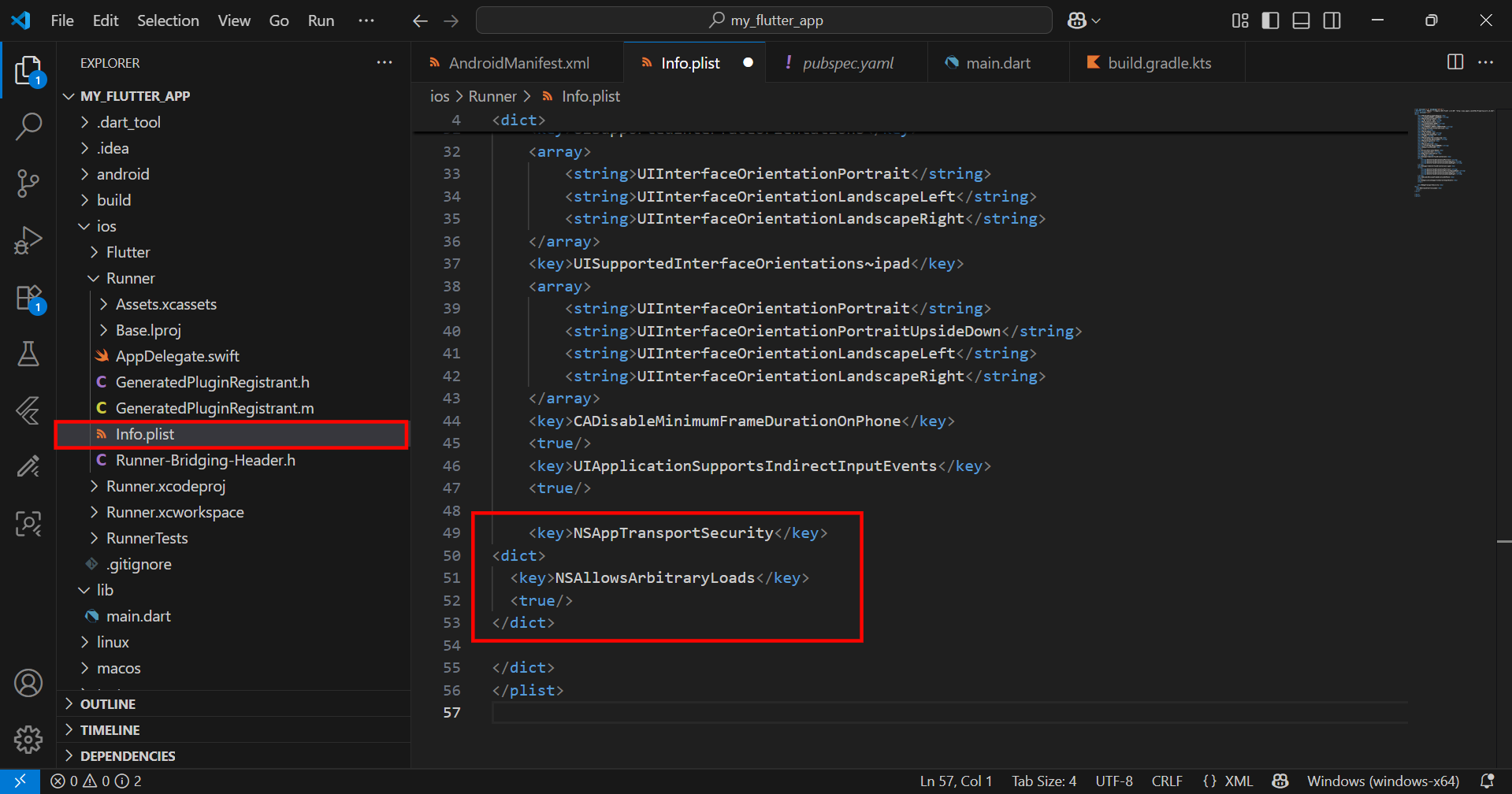Open Run and Debug view icon
The height and width of the screenshot is (794, 1512).
[28, 240]
